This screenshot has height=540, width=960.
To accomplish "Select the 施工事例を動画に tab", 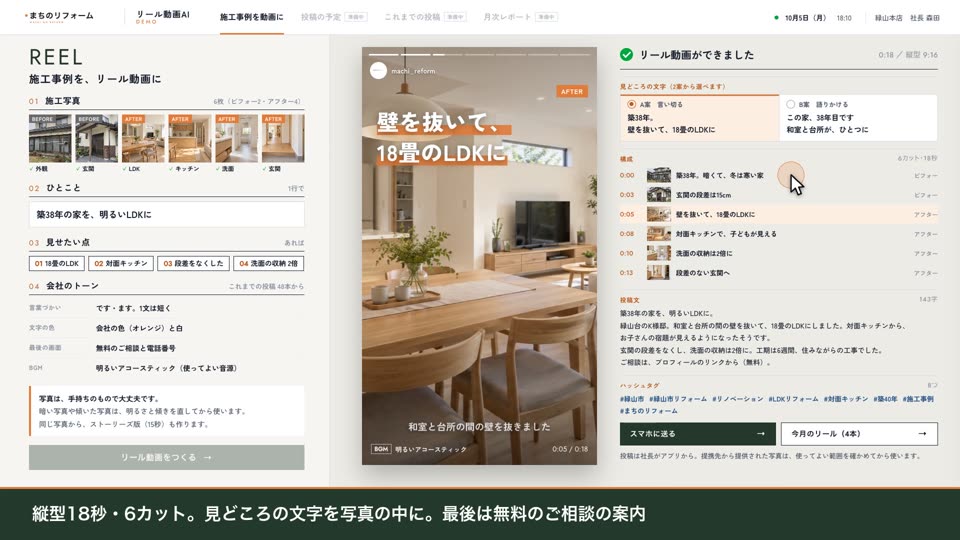I will tap(252, 17).
